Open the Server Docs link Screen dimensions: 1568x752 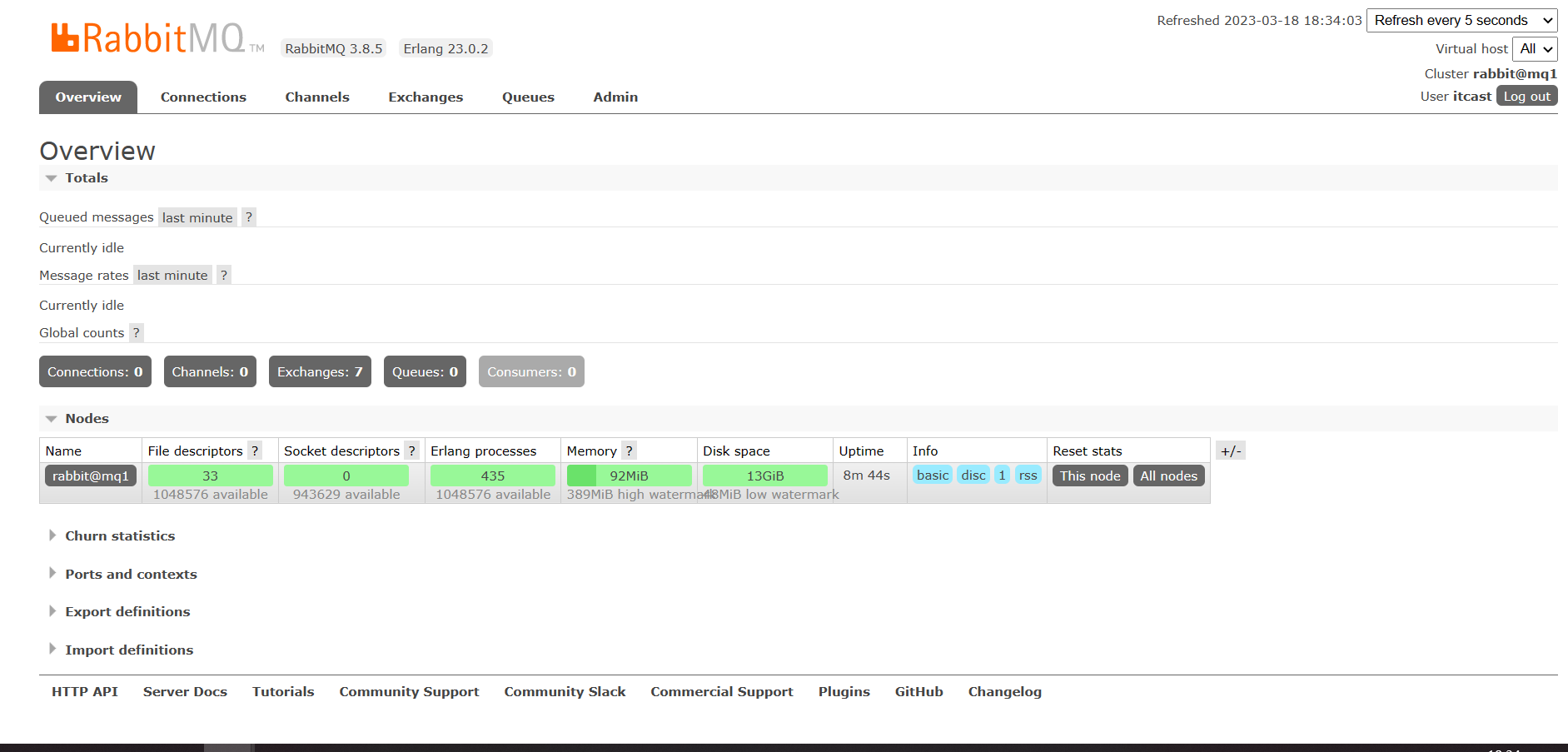[x=185, y=691]
